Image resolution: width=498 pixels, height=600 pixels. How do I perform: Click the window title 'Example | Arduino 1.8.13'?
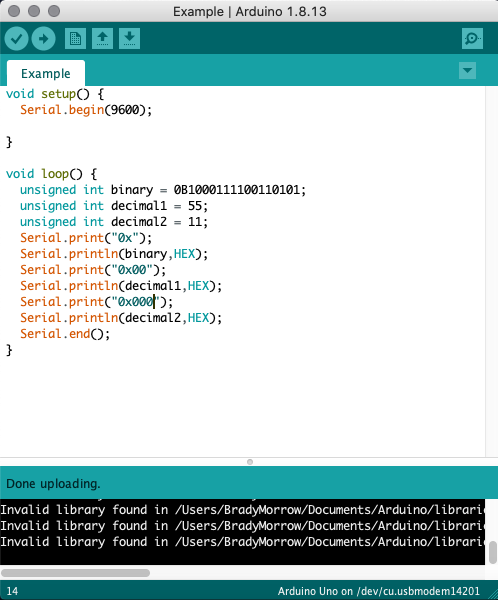click(250, 11)
